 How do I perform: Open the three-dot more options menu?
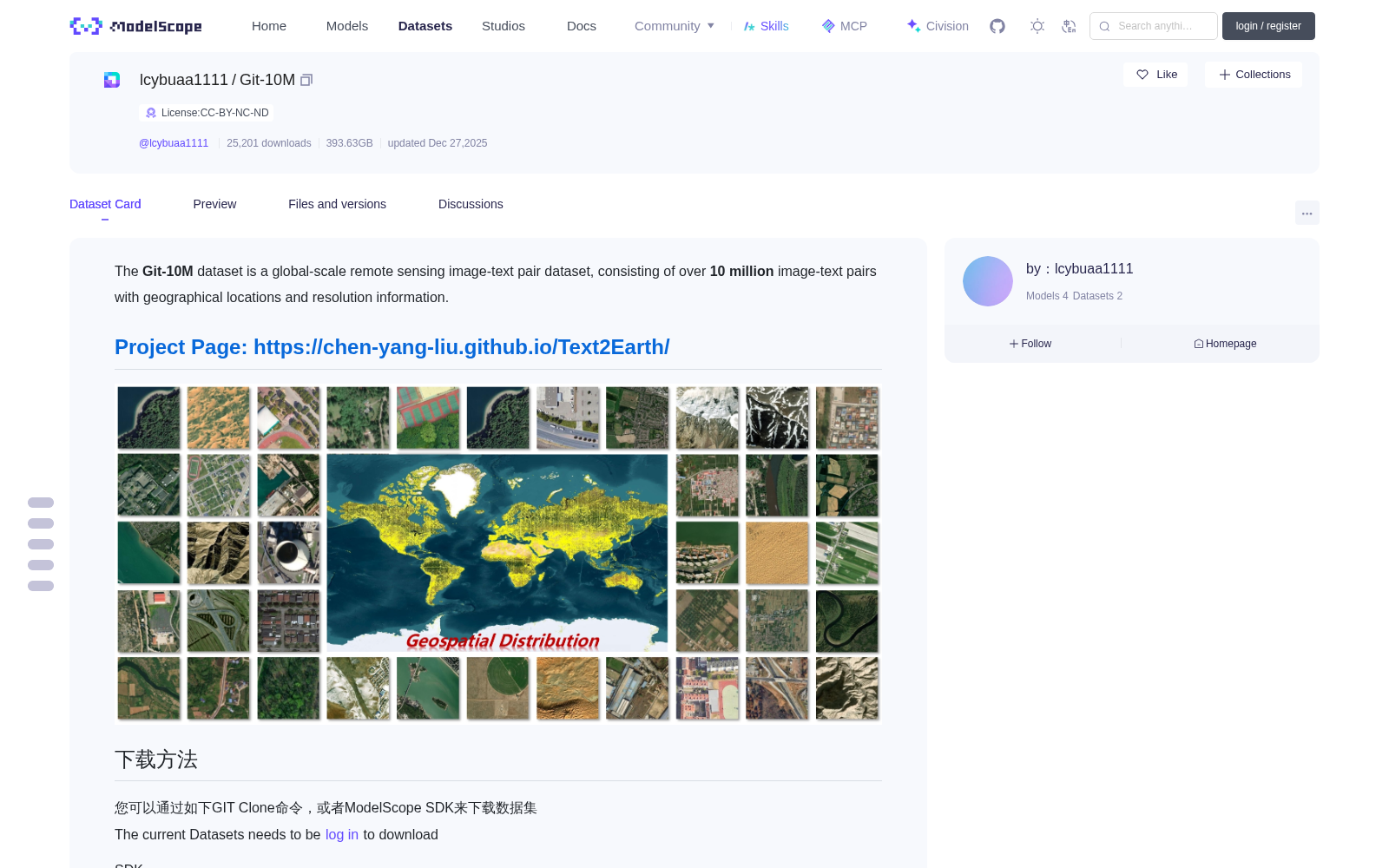click(x=1307, y=213)
